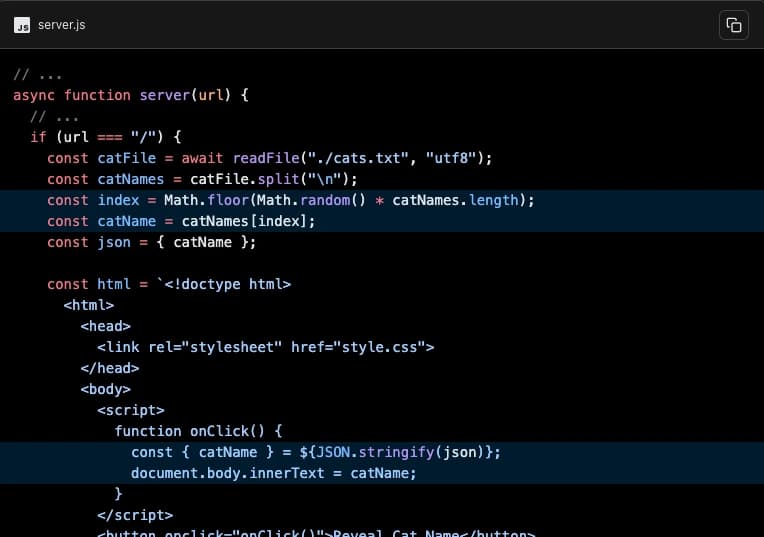The width and height of the screenshot is (764, 537).
Task: Click the readFile call in the code
Action: pyautogui.click(x=266, y=158)
